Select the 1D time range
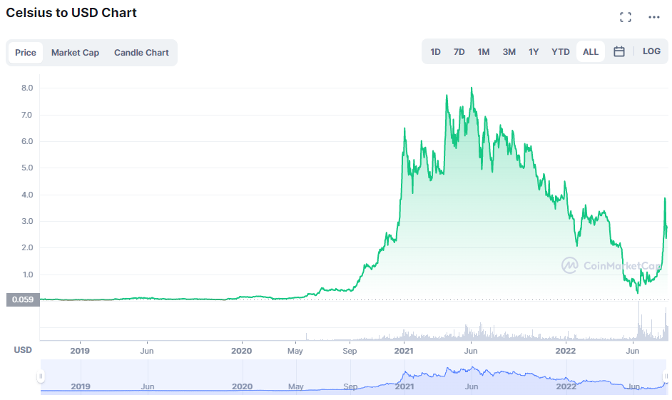Screen dimensions: 672x400 pos(435,52)
